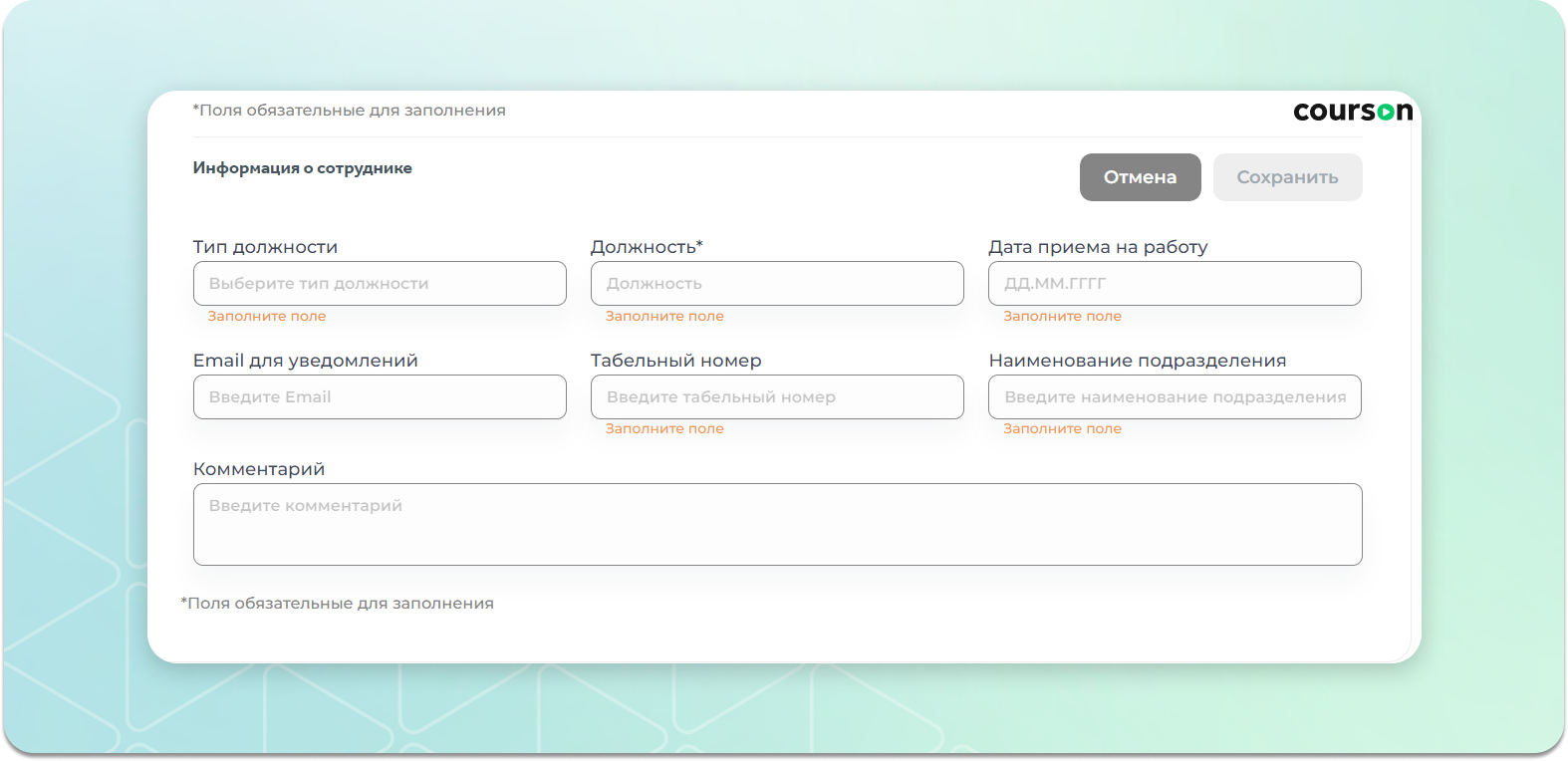Click the Табельный номер label
The width and height of the screenshot is (1568, 761).
[x=675, y=361]
